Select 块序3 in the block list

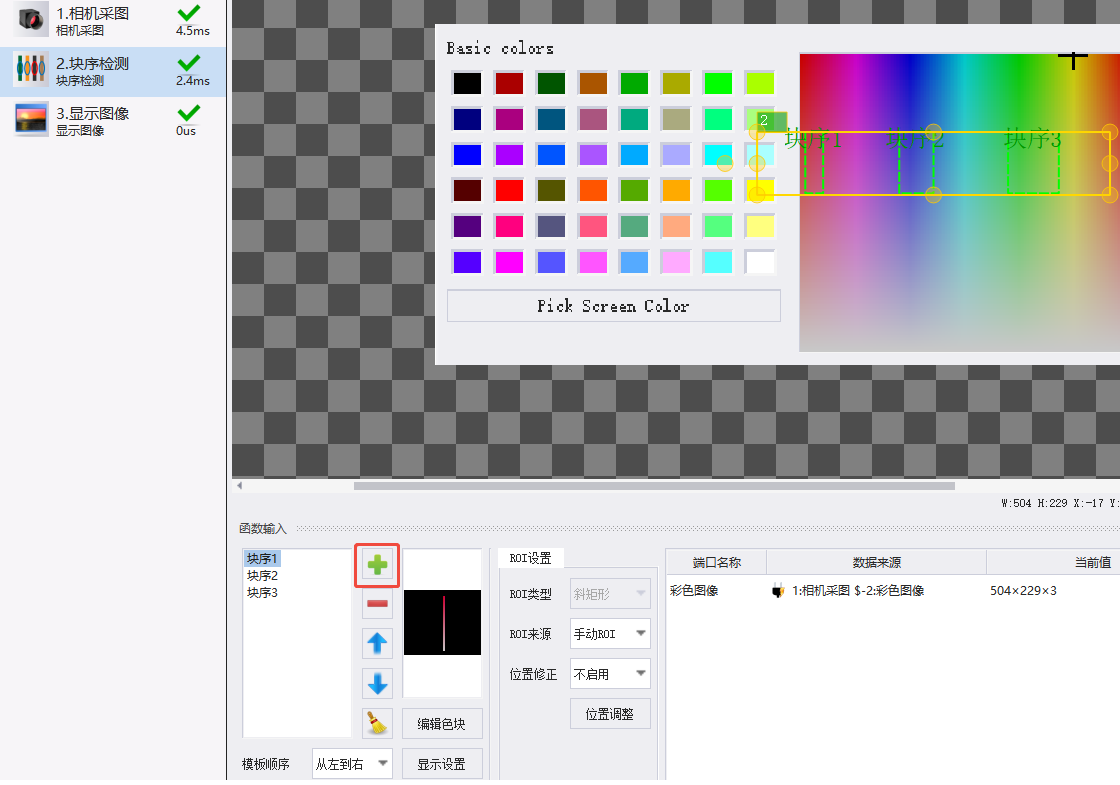262,592
